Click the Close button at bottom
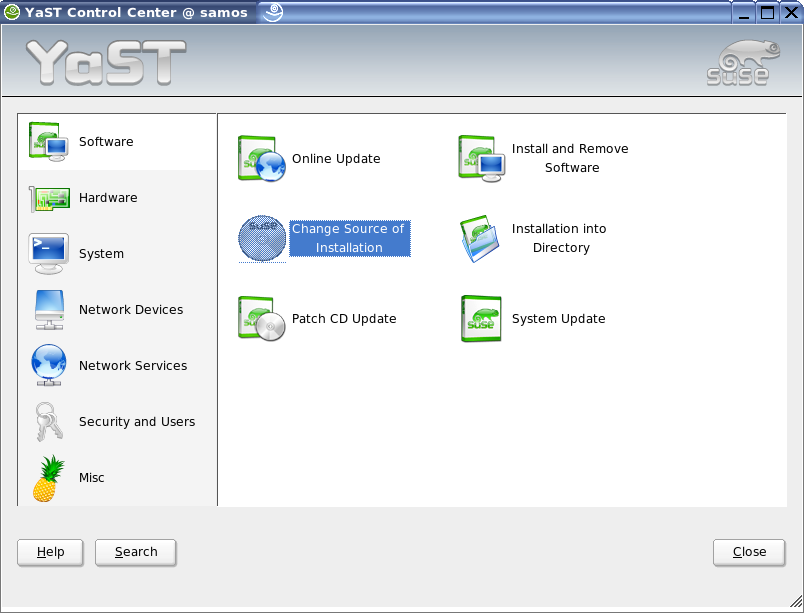804x613 pixels. point(749,553)
